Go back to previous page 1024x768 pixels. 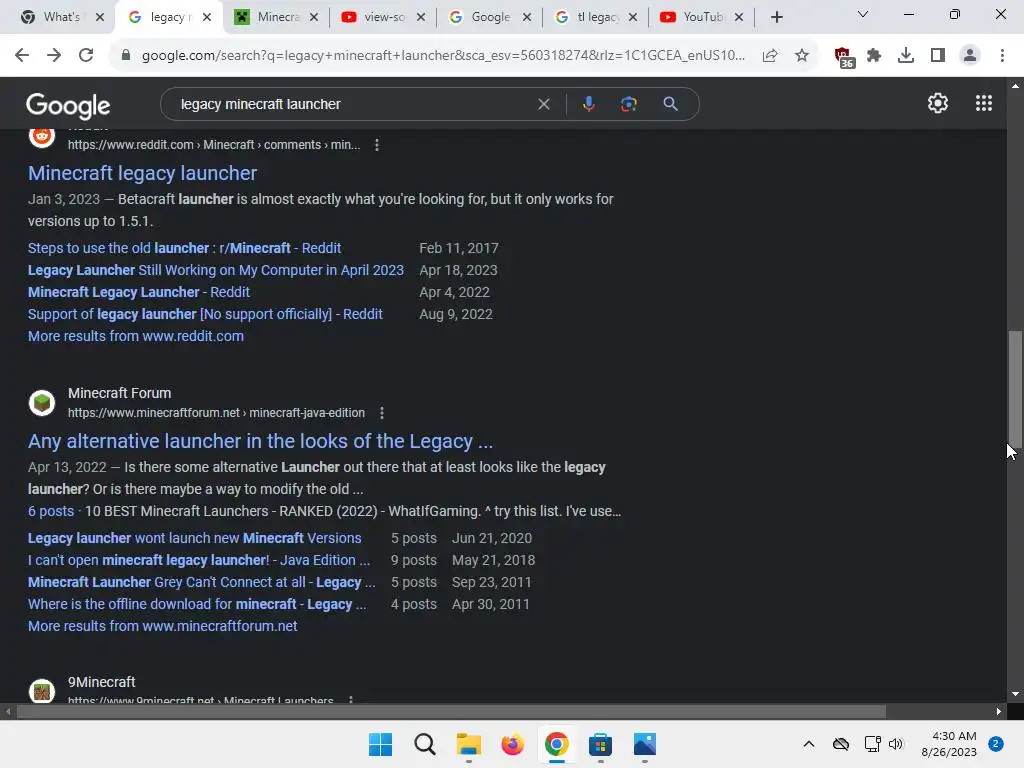pos(22,56)
